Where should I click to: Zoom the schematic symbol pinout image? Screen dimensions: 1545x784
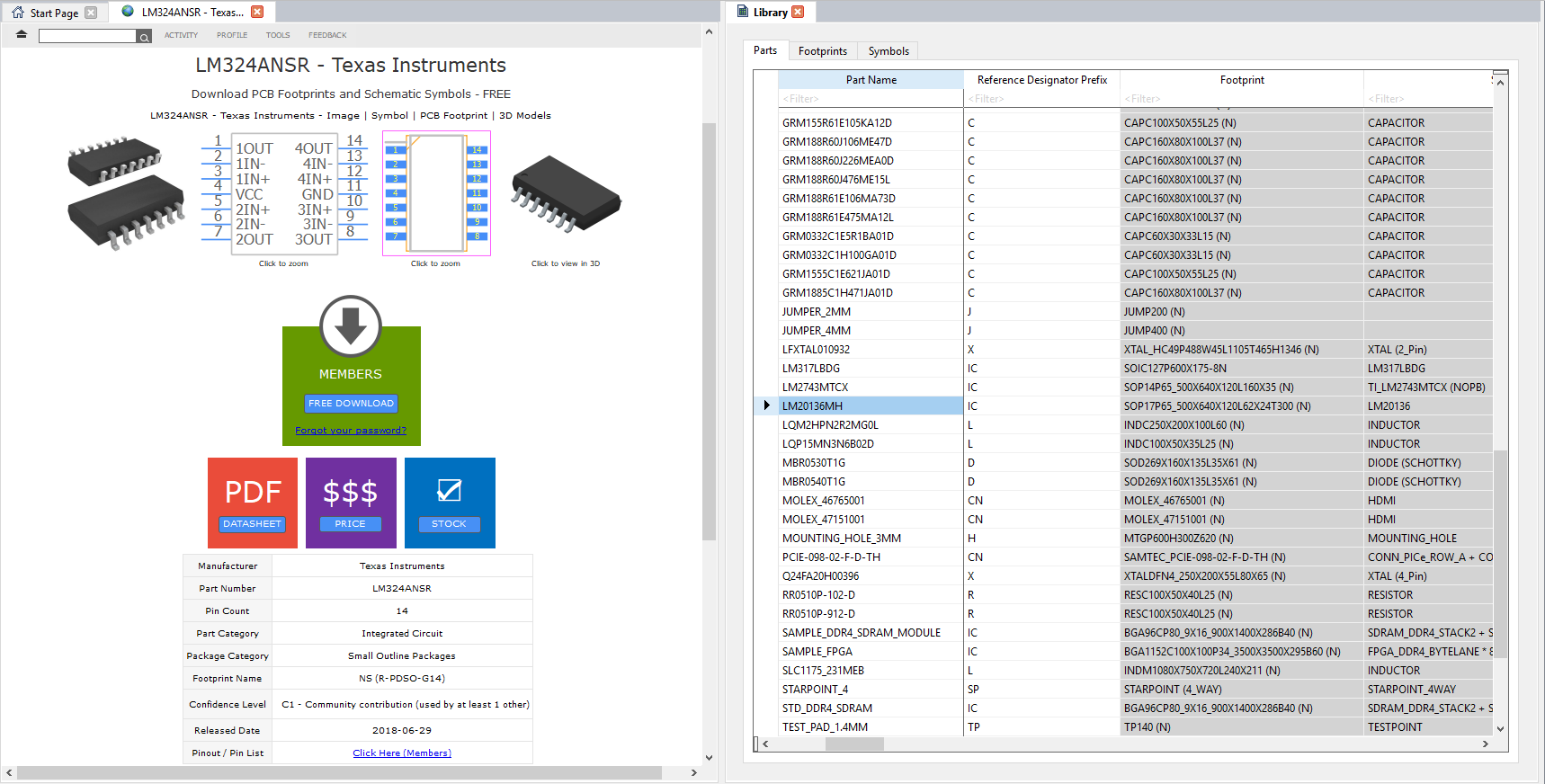(283, 193)
